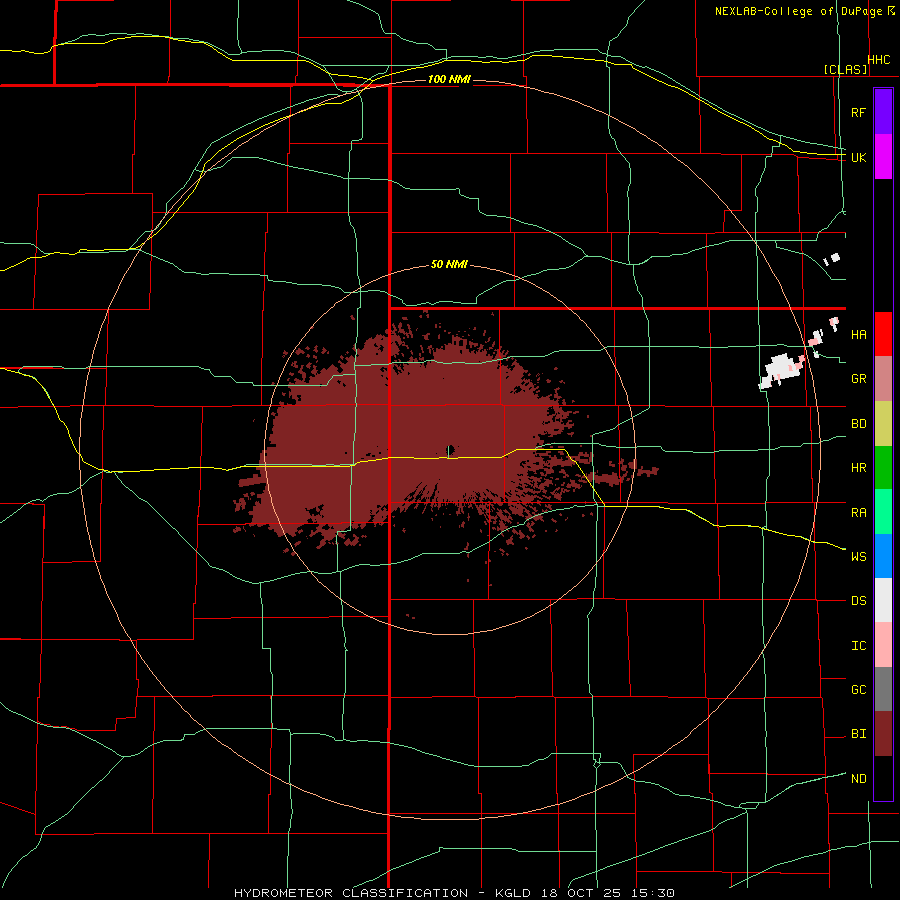Click the RA light-green legend swatch
Screen dimensions: 900x900
[883, 512]
